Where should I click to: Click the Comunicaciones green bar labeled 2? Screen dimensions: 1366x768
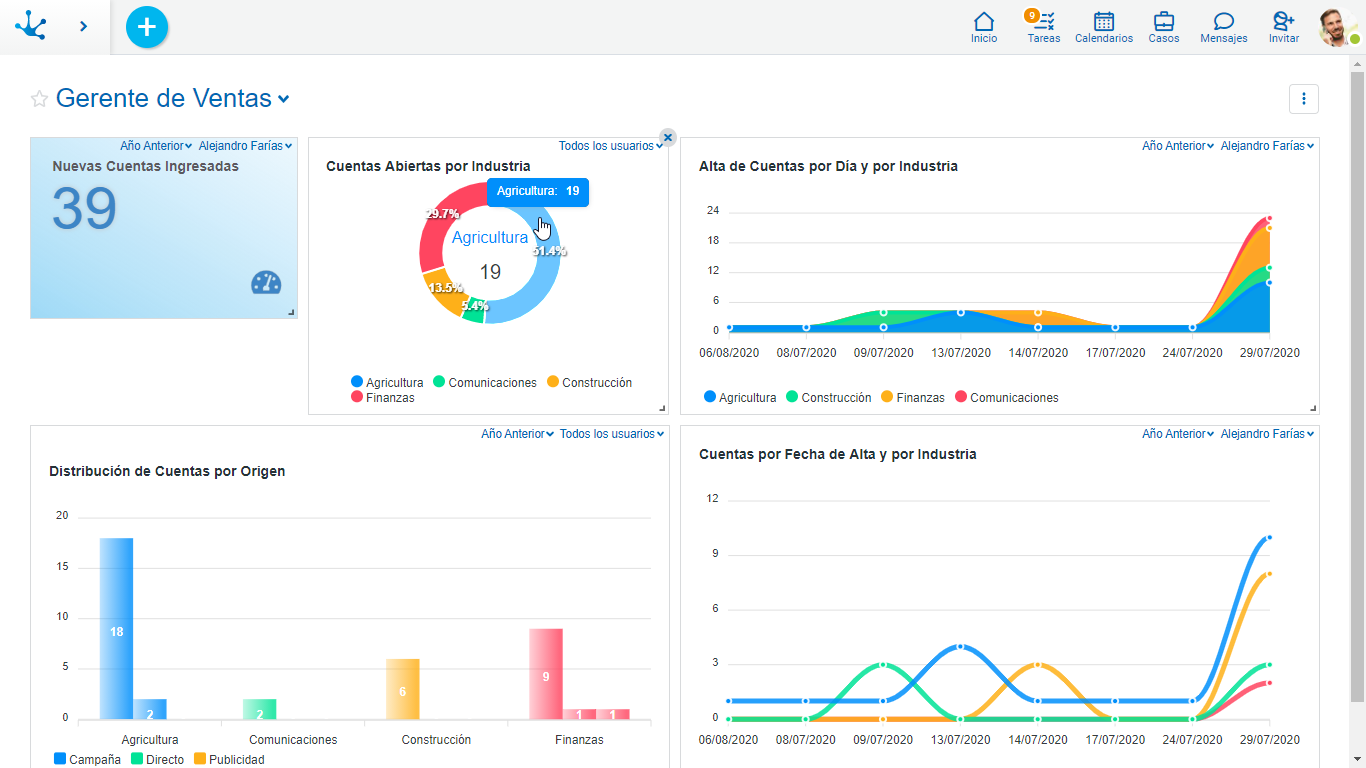[x=260, y=709]
